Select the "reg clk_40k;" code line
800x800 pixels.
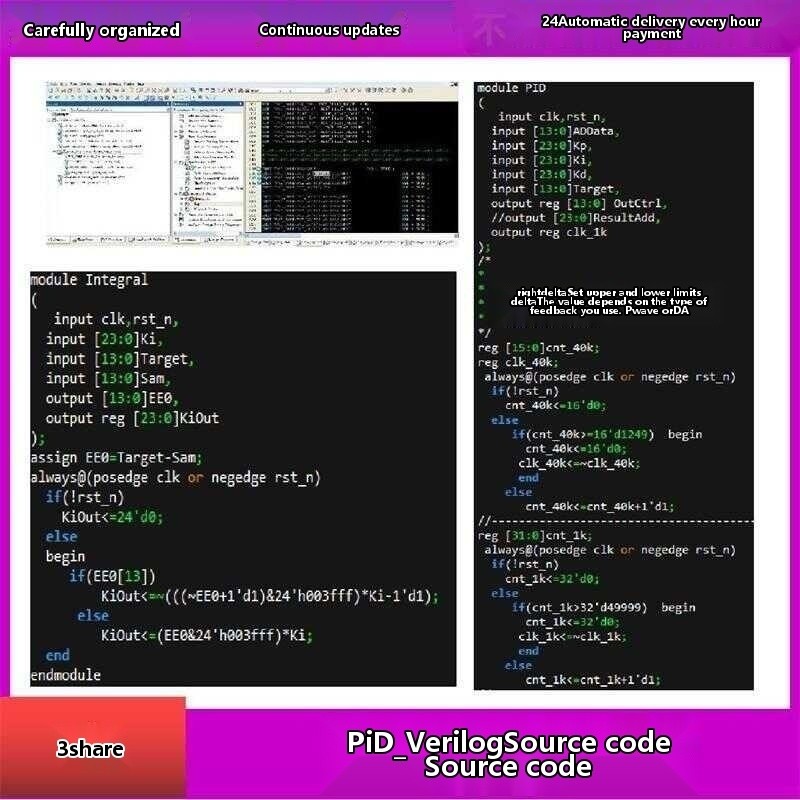click(x=518, y=362)
